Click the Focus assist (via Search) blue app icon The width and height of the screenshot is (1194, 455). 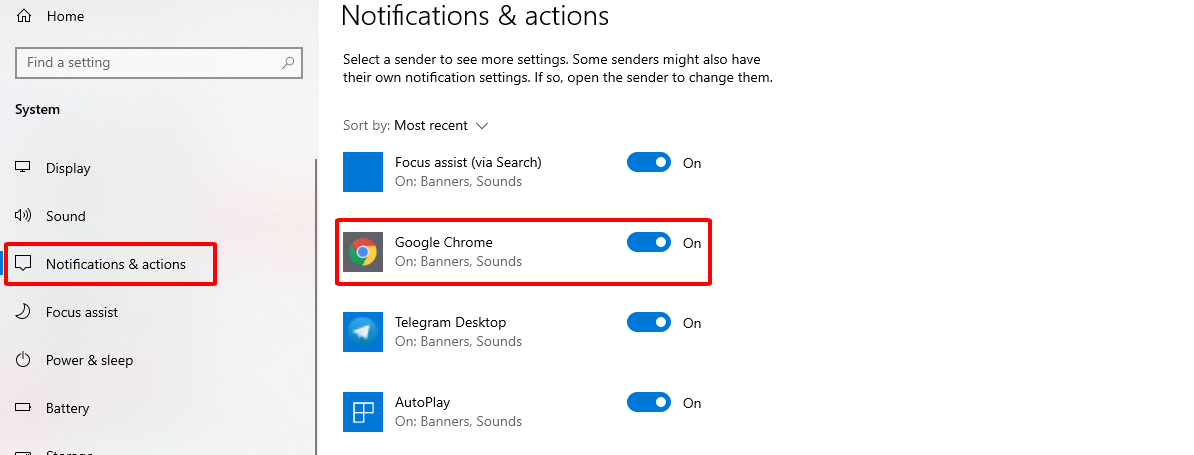tap(362, 172)
